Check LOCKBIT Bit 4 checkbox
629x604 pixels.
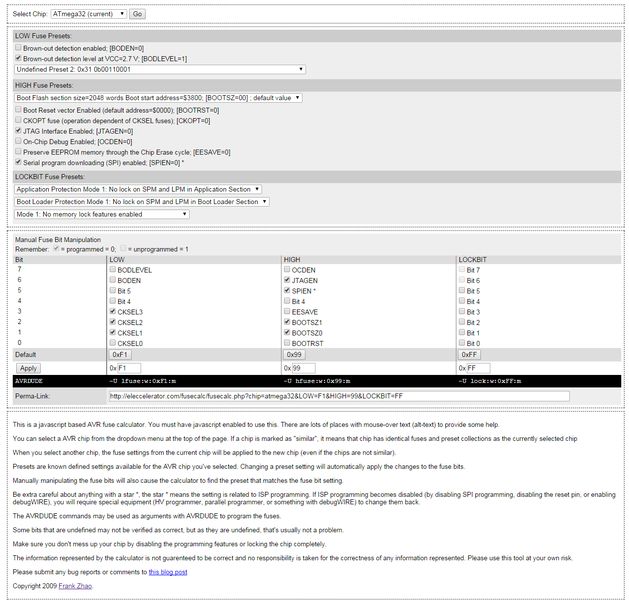(462, 301)
